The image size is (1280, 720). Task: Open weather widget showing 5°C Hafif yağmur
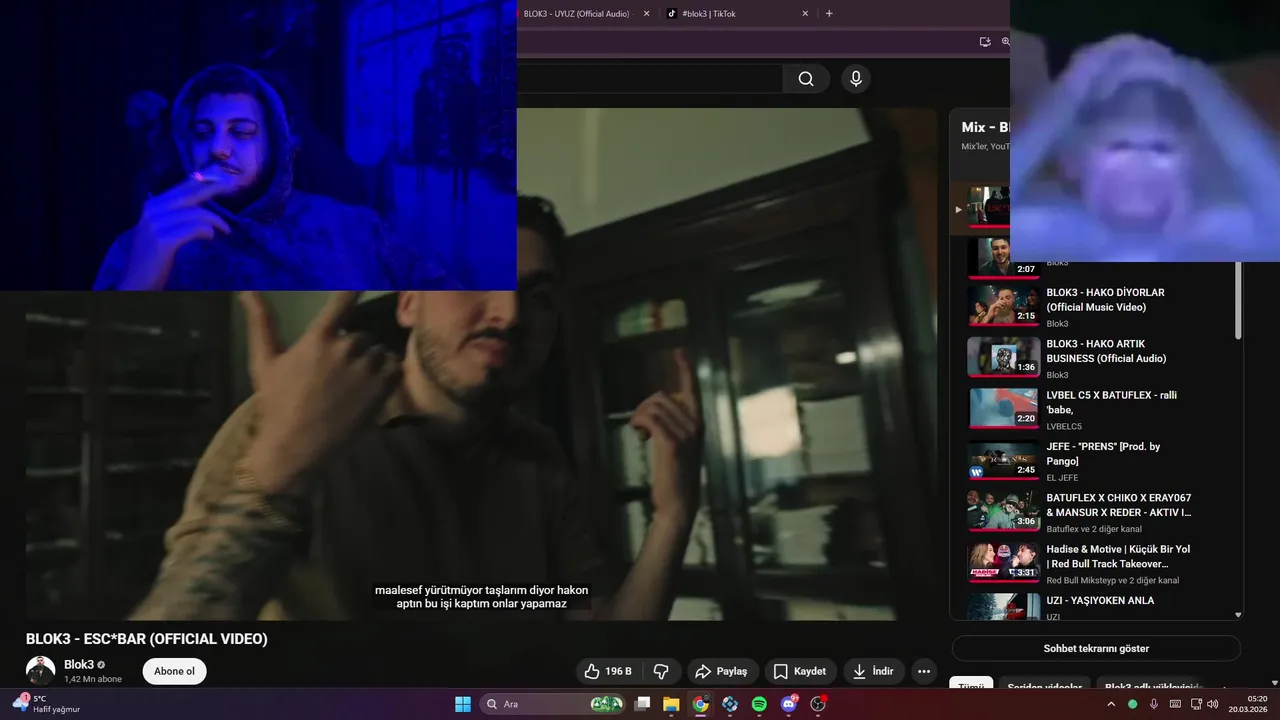pyautogui.click(x=48, y=704)
